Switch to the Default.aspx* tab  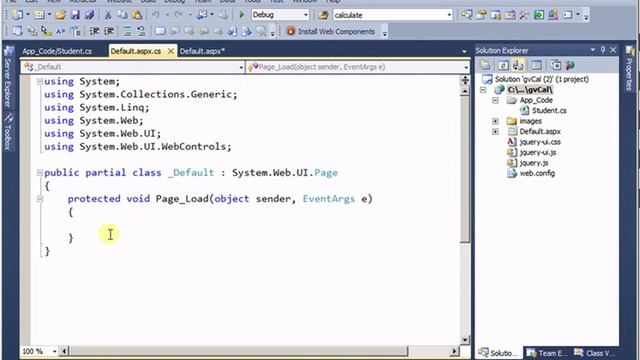202,51
